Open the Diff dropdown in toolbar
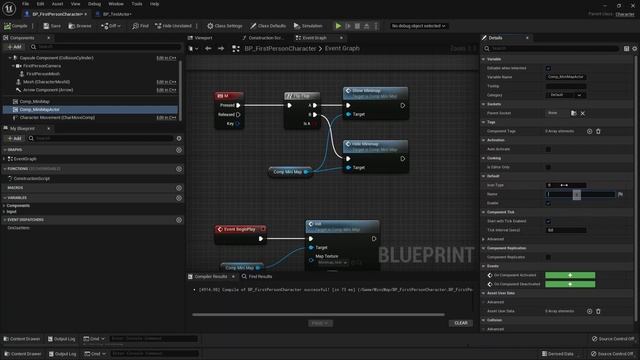Screen dimensions: 640x360 click(x=111, y=26)
